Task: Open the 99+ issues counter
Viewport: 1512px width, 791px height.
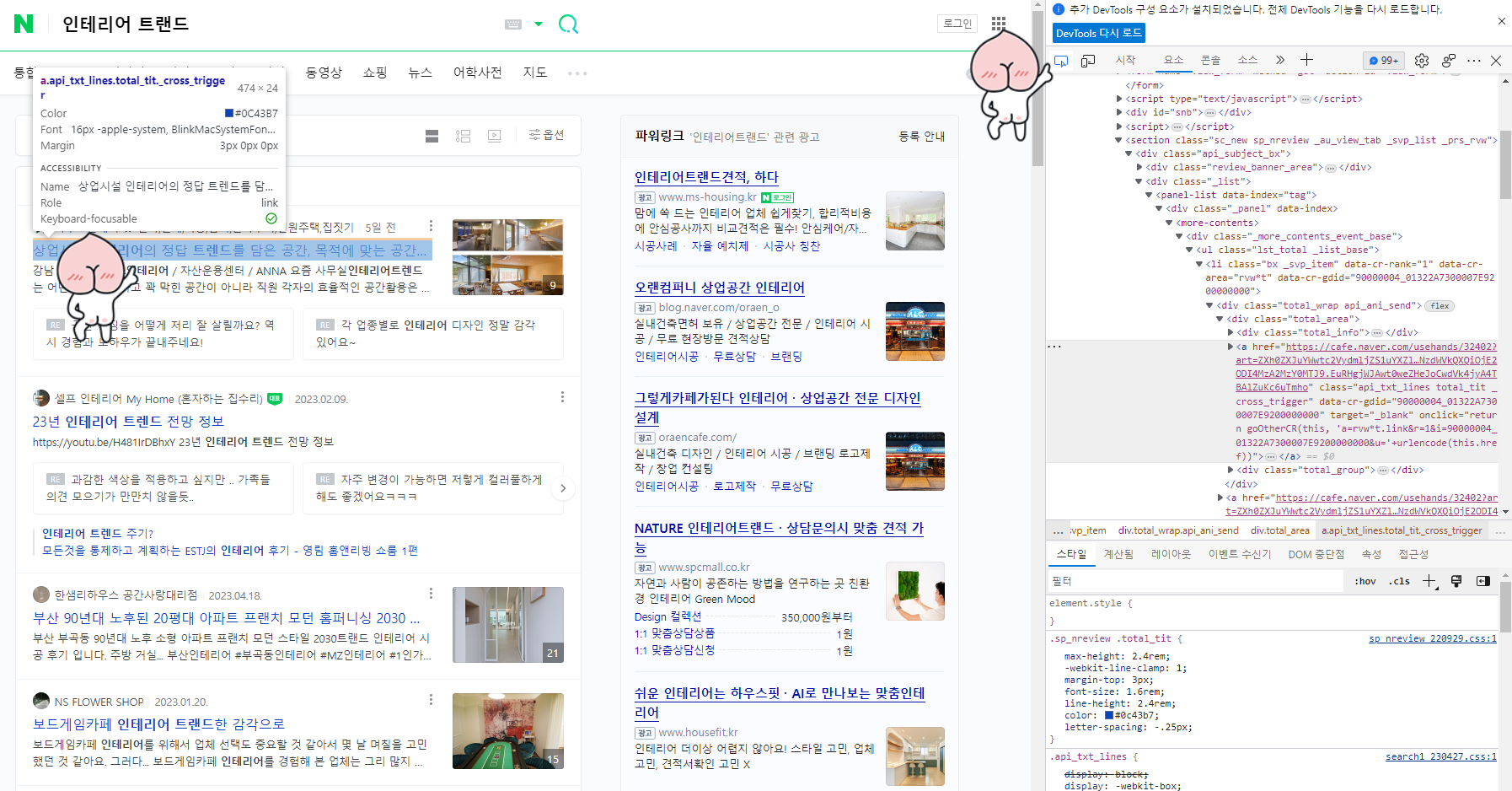Action: tap(1384, 61)
